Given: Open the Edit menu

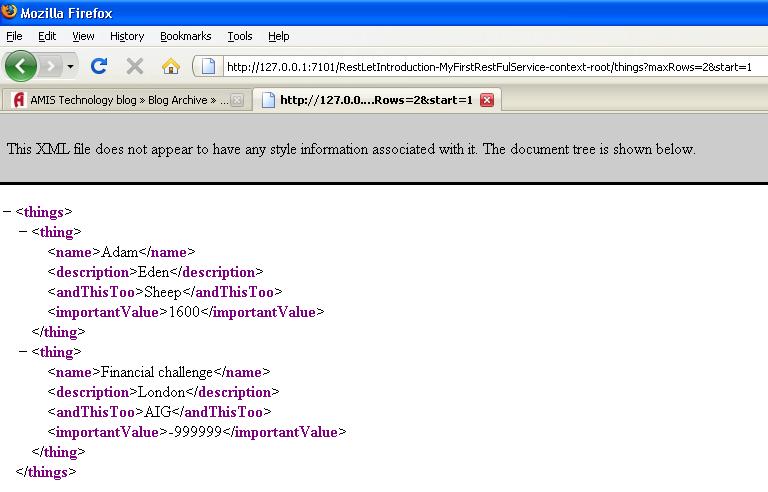Looking at the screenshot, I should 47,36.
